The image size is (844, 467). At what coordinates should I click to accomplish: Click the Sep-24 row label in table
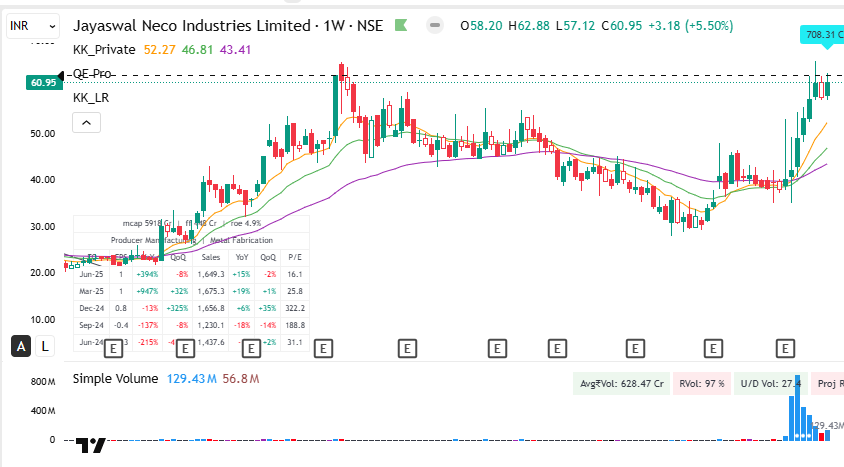pos(92,325)
